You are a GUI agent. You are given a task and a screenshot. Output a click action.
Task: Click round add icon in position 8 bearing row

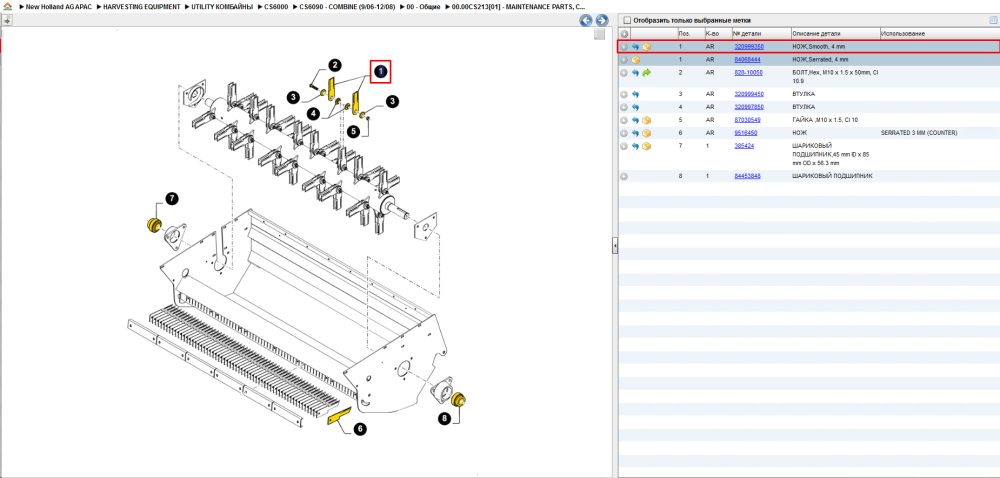click(x=624, y=176)
